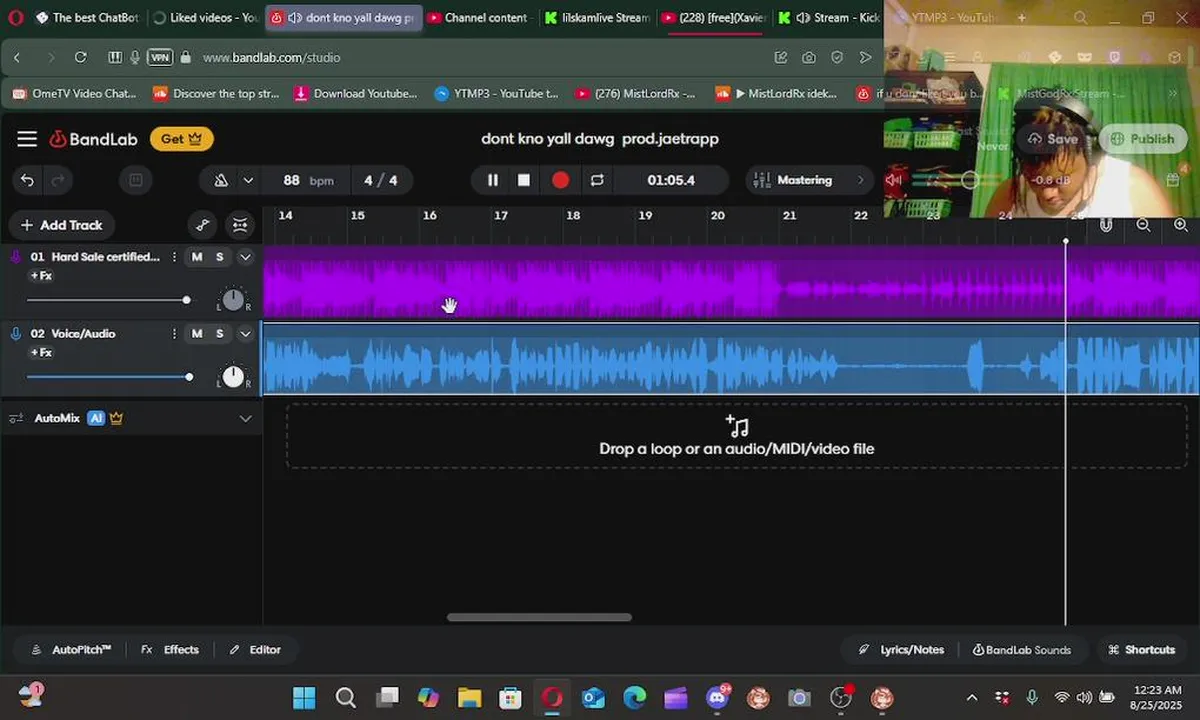1200x720 pixels.
Task: Click track 01 pan knob
Action: 233,299
